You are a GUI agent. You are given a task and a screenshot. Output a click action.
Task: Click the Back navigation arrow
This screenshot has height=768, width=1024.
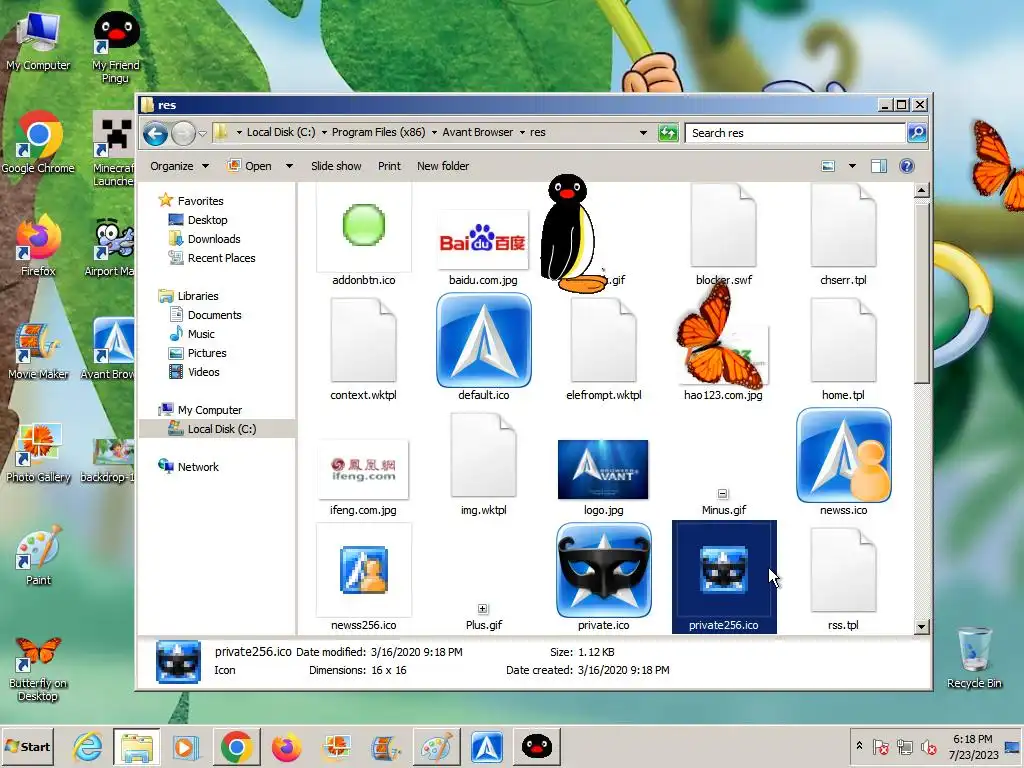(155, 134)
